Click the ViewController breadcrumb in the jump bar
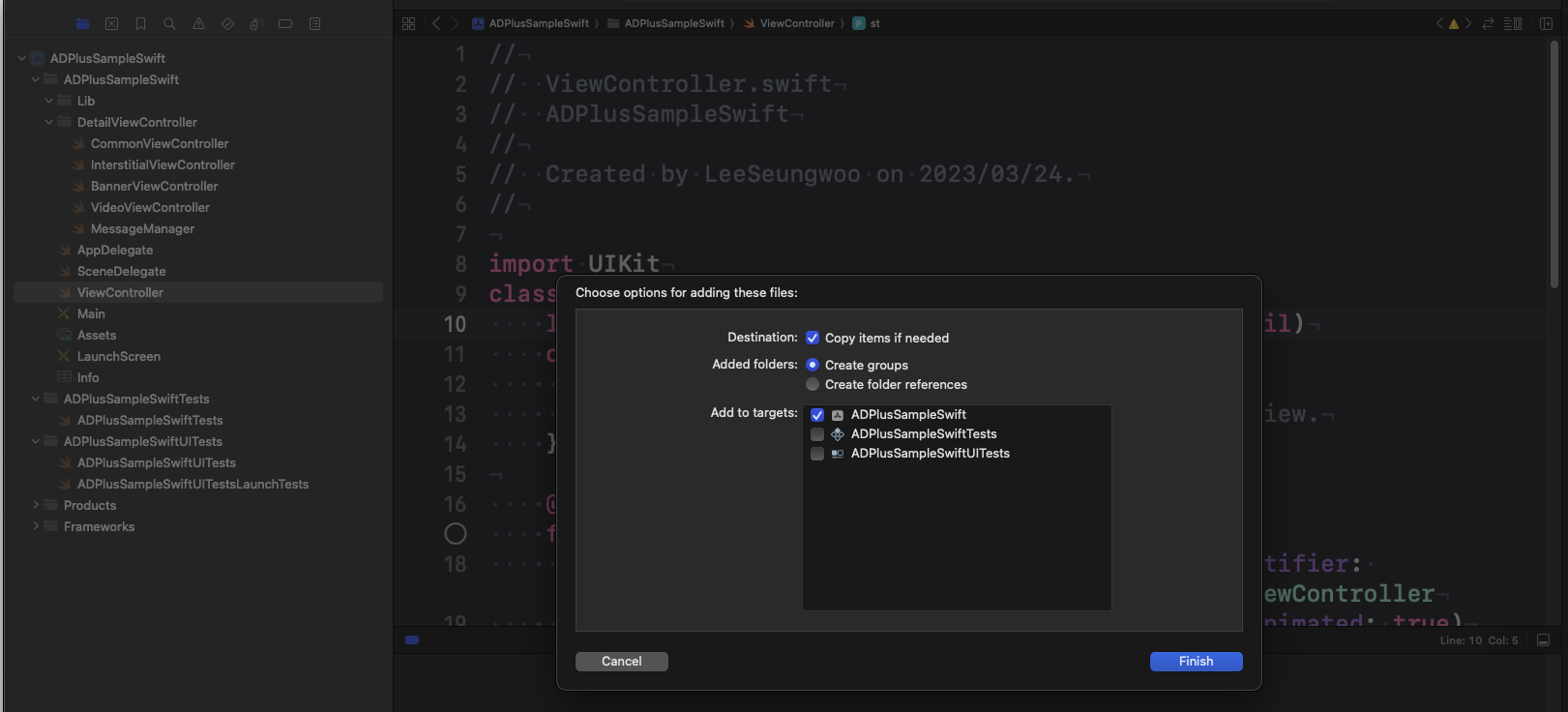The height and width of the screenshot is (712, 1568). pyautogui.click(x=796, y=23)
